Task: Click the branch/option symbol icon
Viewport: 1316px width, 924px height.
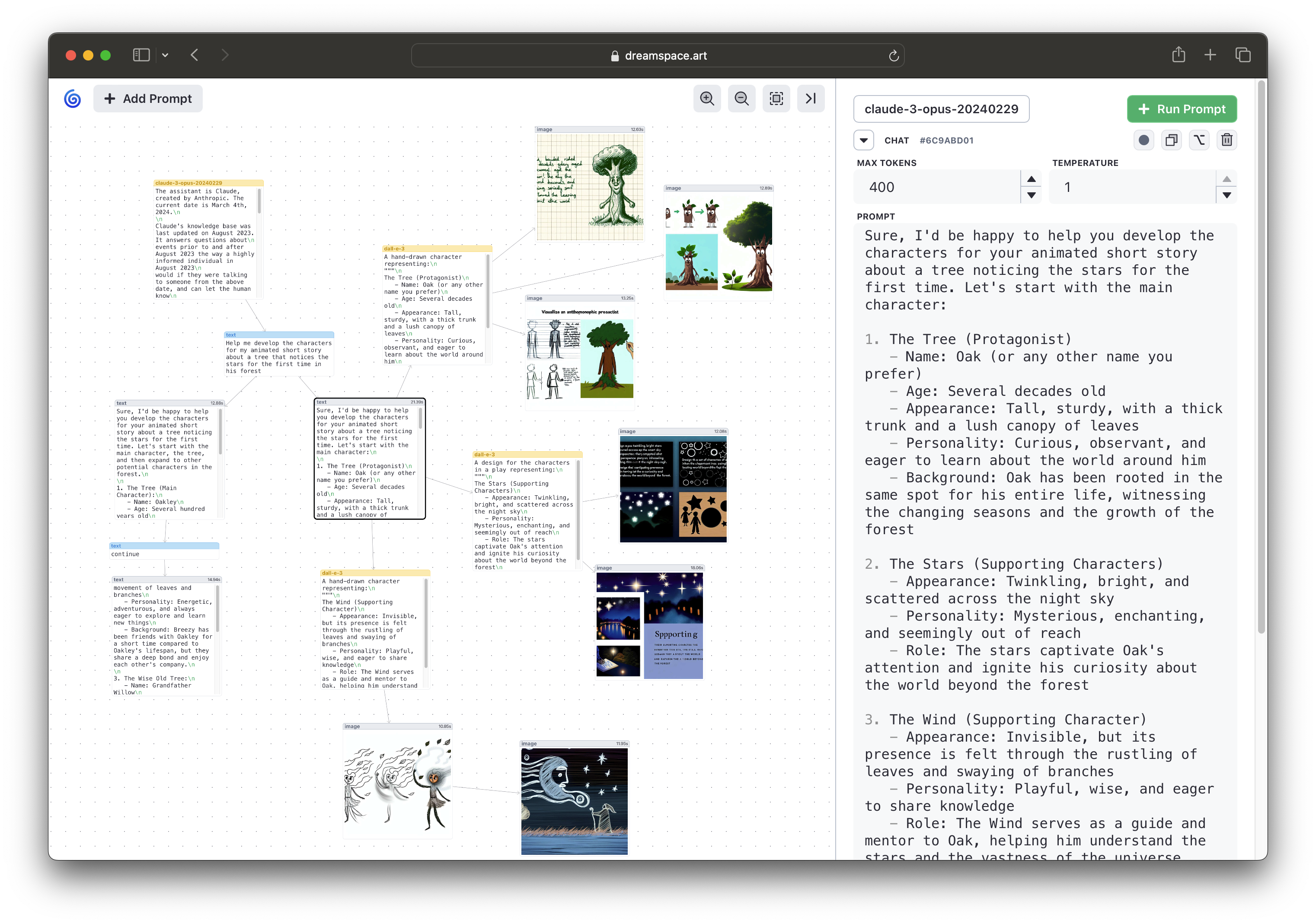Action: pos(1199,140)
